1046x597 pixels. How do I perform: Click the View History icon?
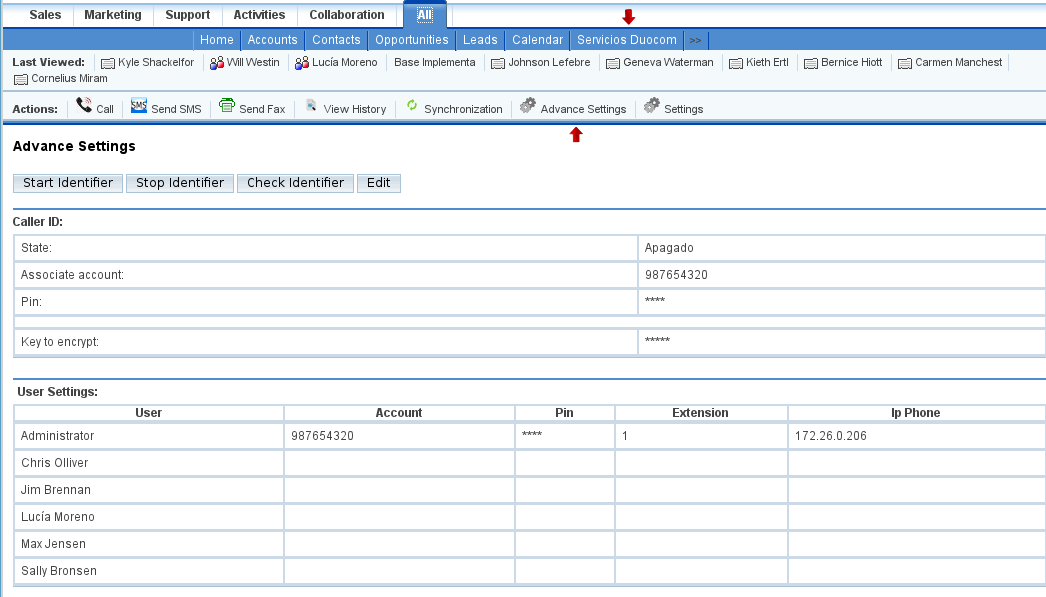click(x=312, y=106)
